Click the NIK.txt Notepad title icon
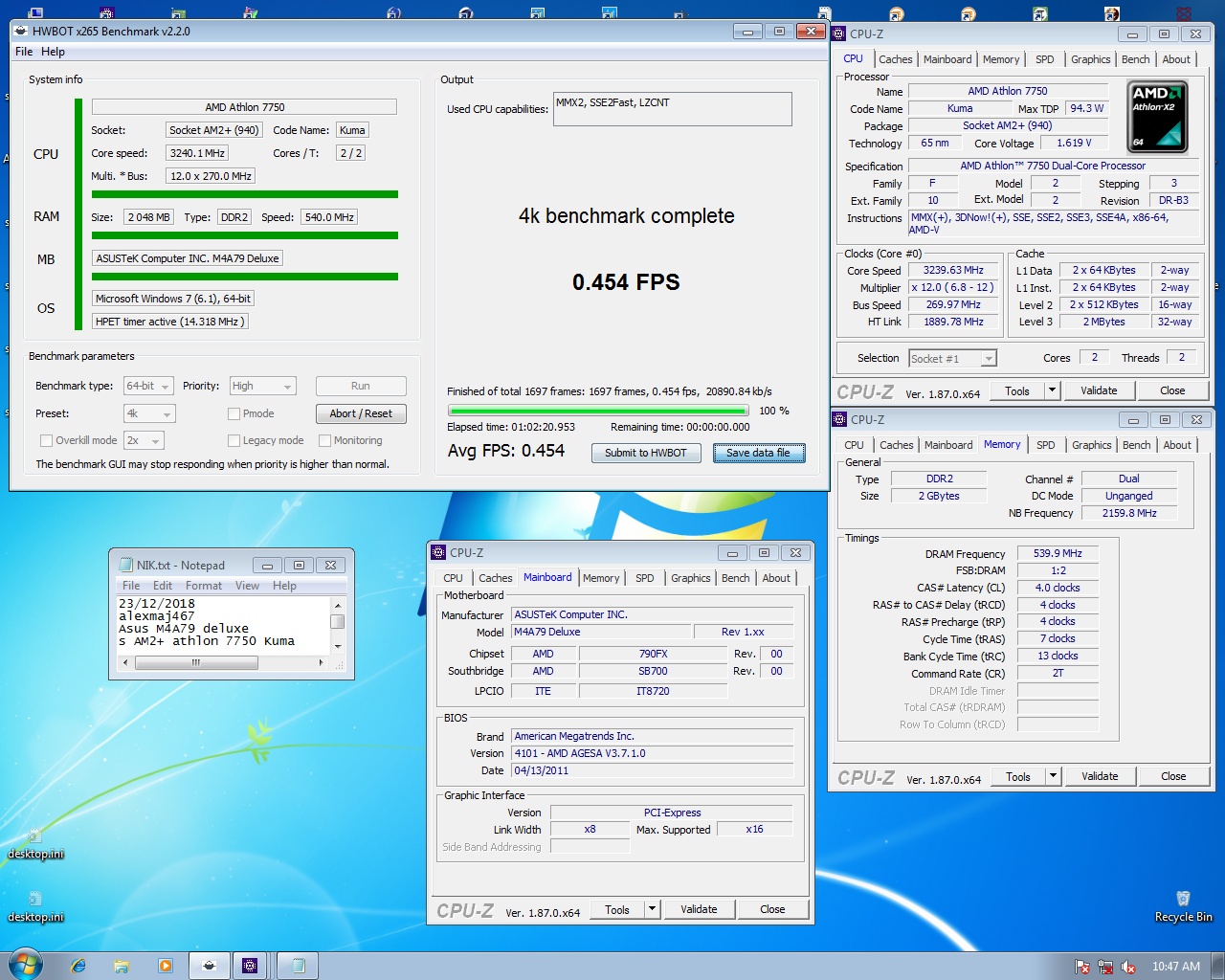Viewport: 1225px width, 980px height. pos(125,565)
